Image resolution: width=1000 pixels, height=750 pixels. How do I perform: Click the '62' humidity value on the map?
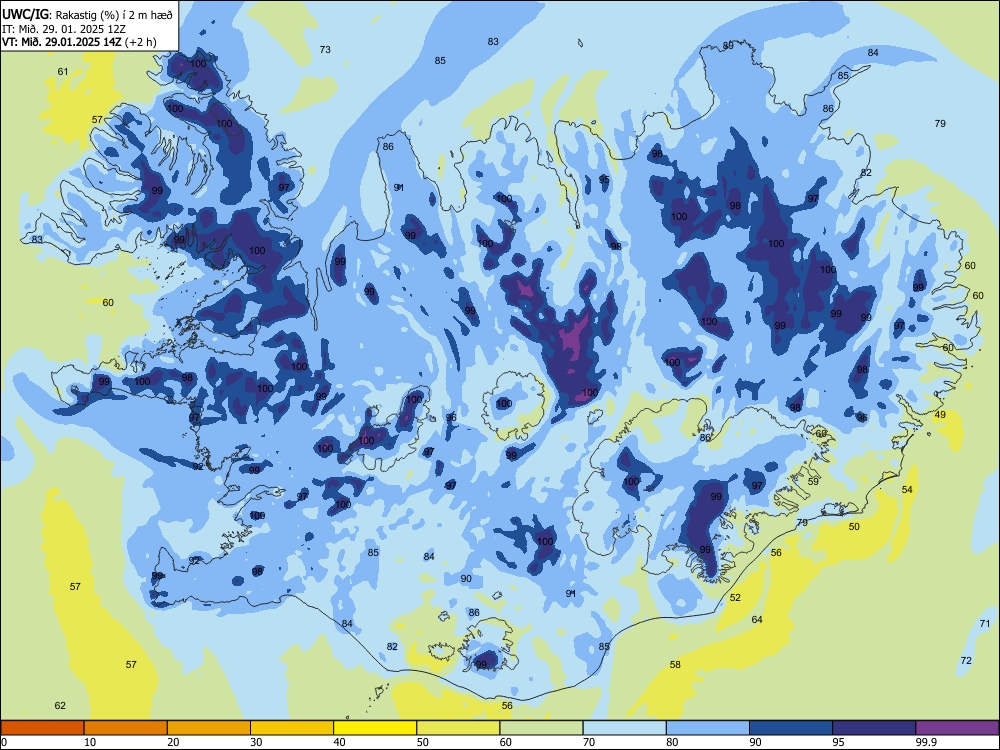click(x=60, y=705)
